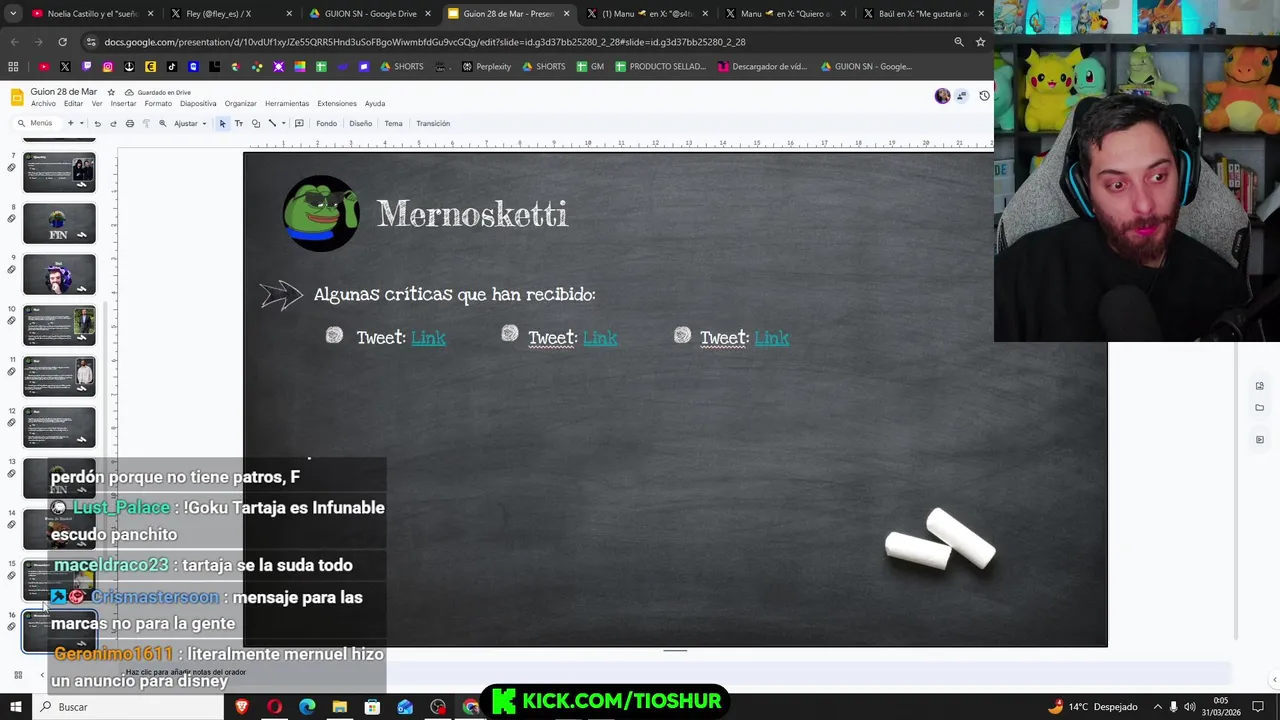Open the first Tweet Link on the slide
This screenshot has width=1280, height=720.
pos(428,338)
